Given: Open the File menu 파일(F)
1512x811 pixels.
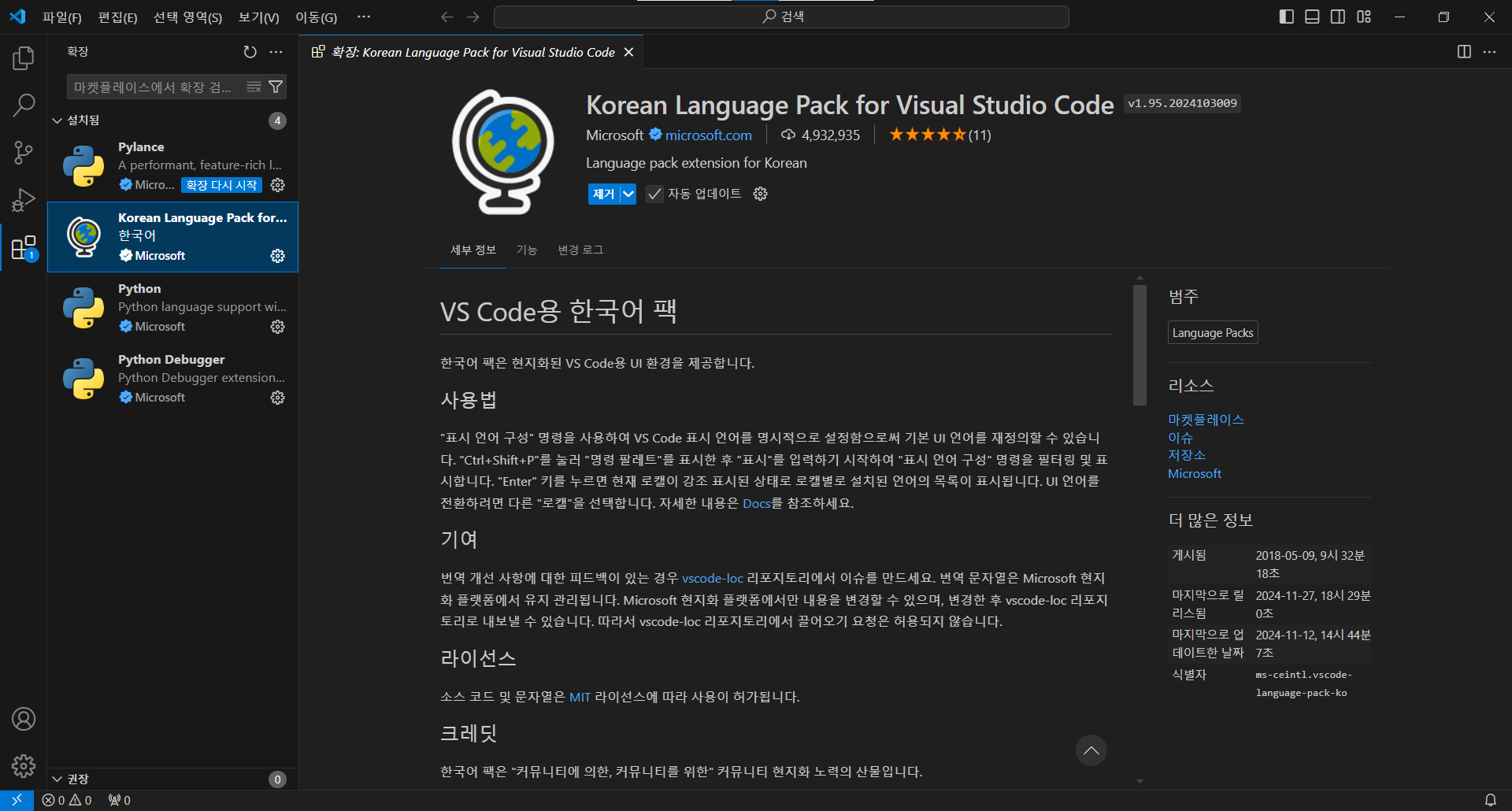Looking at the screenshot, I should pyautogui.click(x=61, y=17).
